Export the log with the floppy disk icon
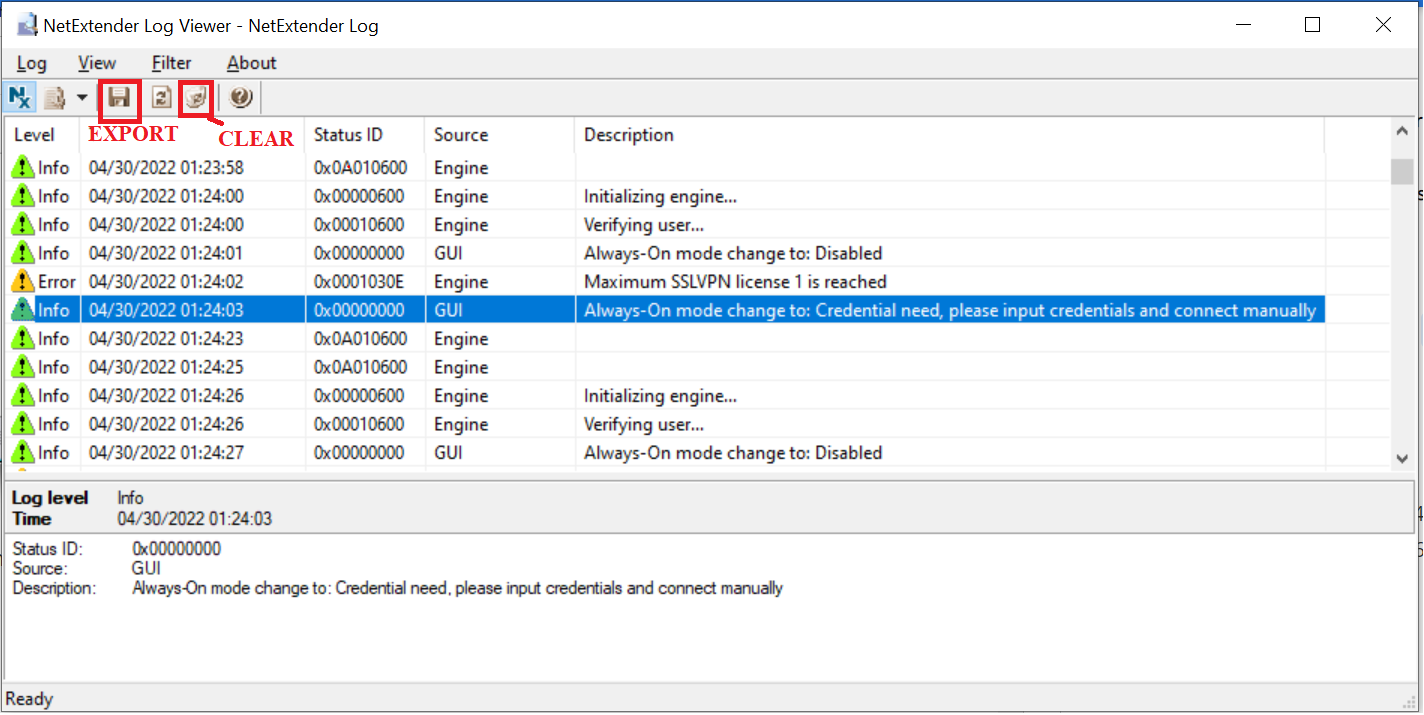The height and width of the screenshot is (715, 1424). 120,98
